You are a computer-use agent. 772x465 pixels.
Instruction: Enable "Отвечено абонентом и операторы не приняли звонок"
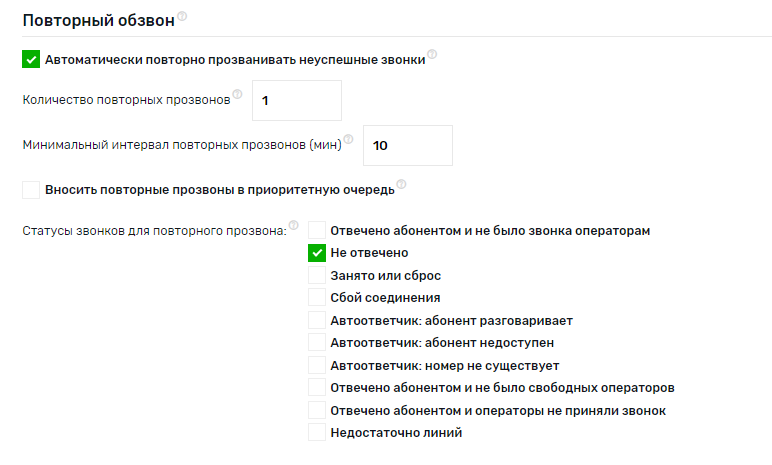[317, 410]
